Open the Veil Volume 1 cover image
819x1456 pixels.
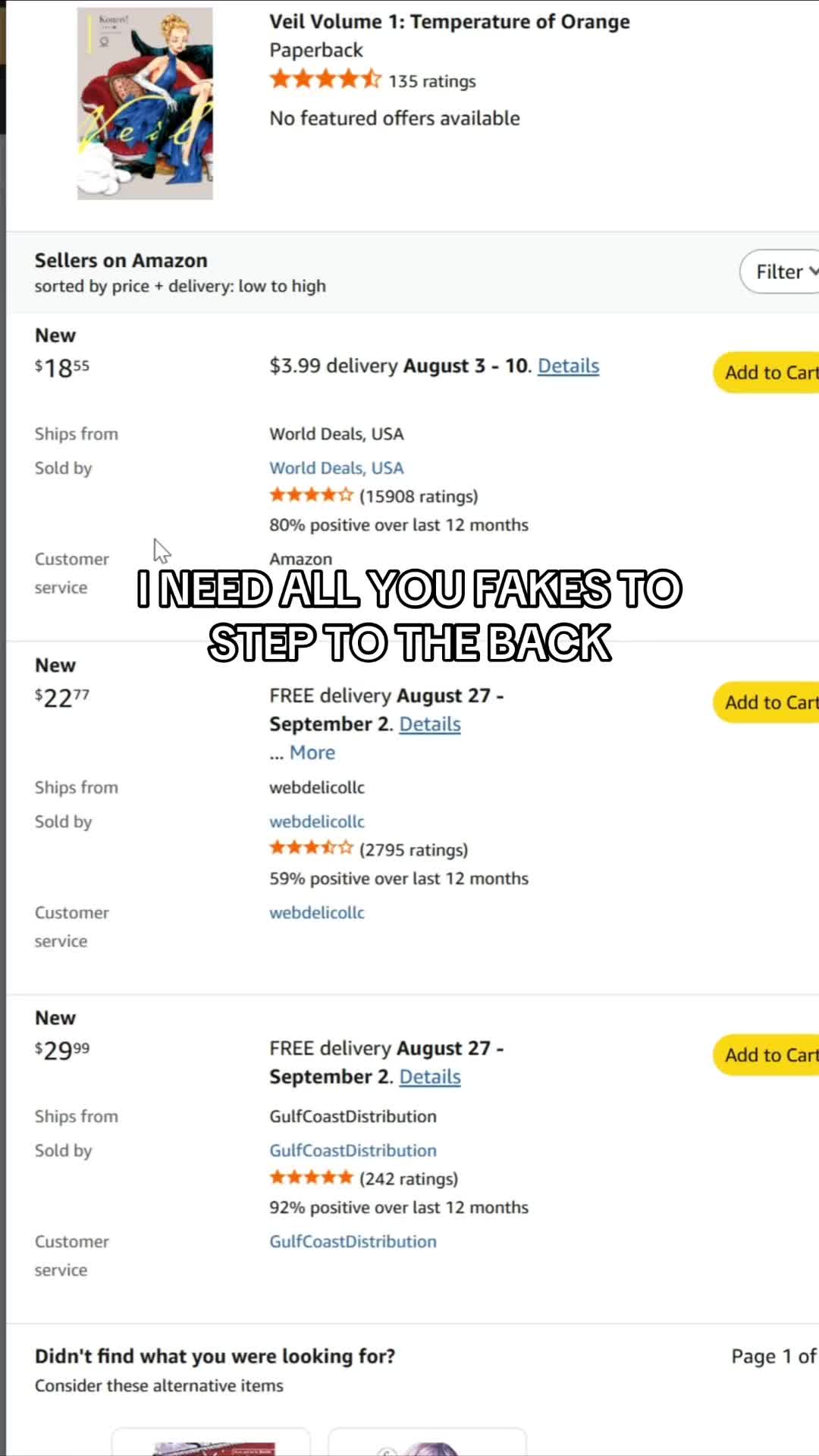[x=145, y=104]
